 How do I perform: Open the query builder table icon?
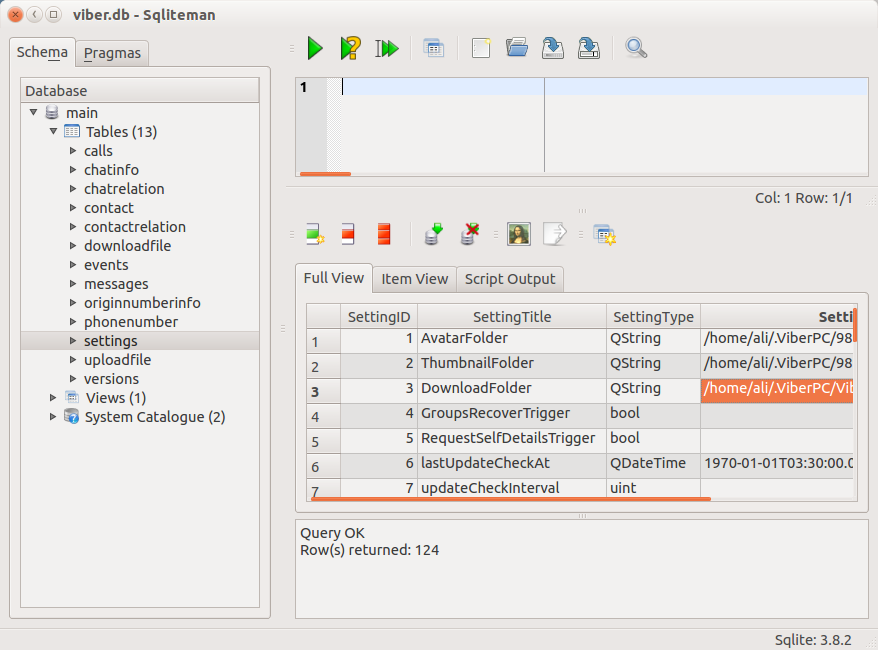click(433, 49)
